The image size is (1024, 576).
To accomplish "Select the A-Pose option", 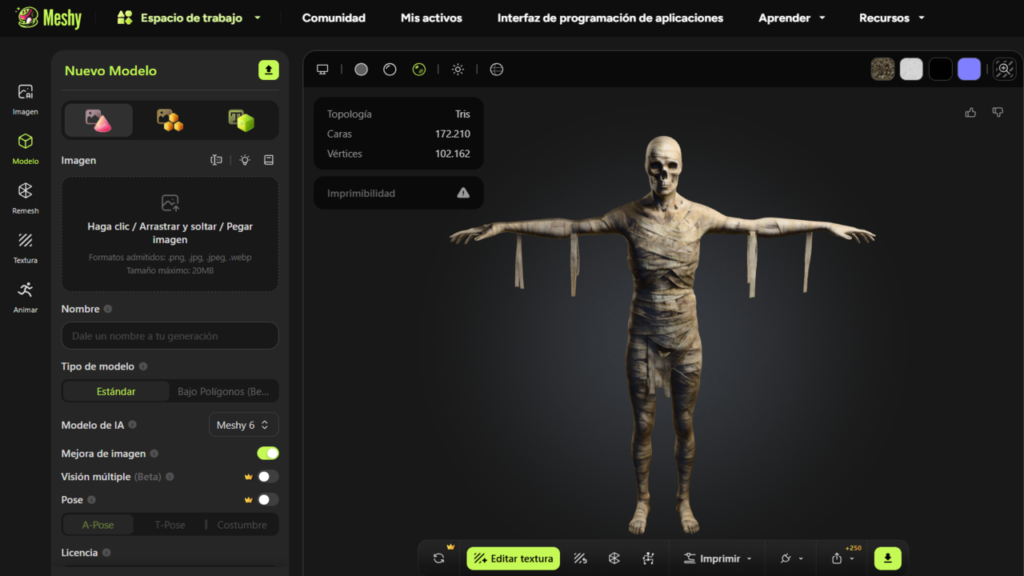I will click(x=98, y=524).
